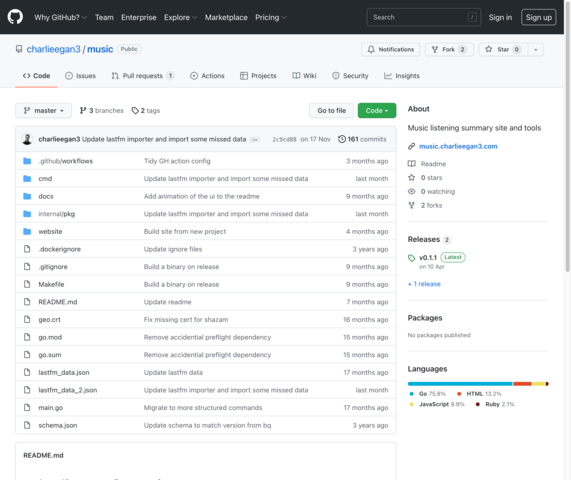Screen dimensions: 571x480
Task: Open the go.sum file
Action: pyautogui.click(x=50, y=355)
